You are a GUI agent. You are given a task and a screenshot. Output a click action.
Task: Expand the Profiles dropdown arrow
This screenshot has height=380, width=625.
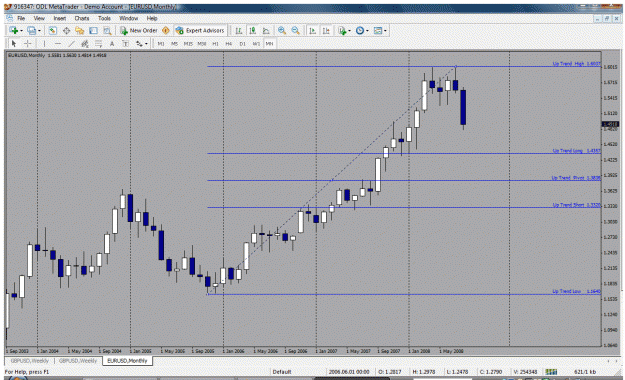[x=39, y=31]
